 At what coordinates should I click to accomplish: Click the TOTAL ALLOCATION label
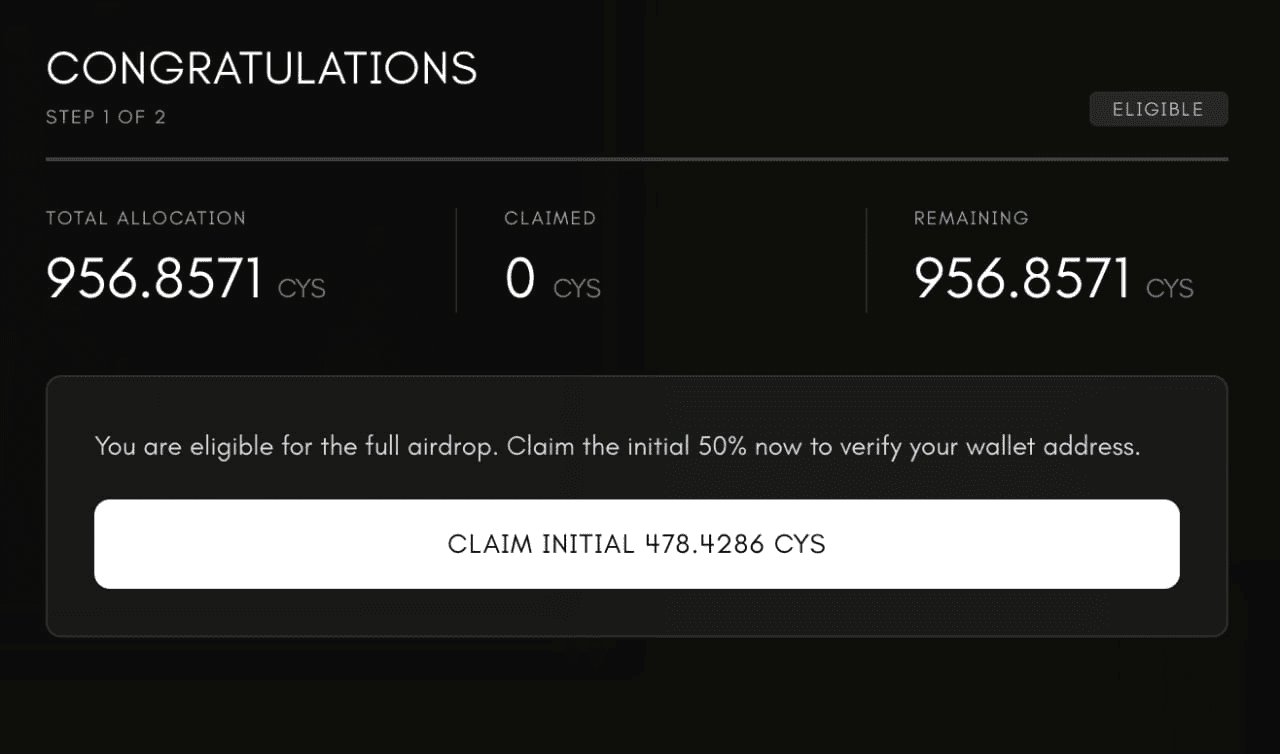(x=146, y=218)
